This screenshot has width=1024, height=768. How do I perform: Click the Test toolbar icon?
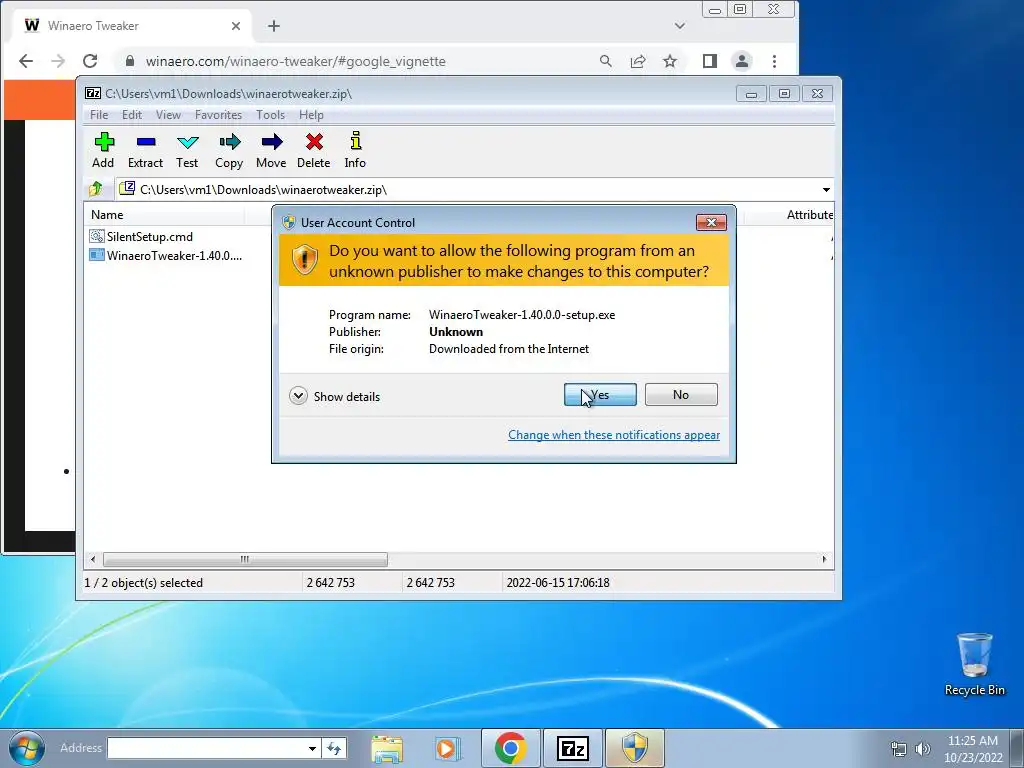(187, 150)
